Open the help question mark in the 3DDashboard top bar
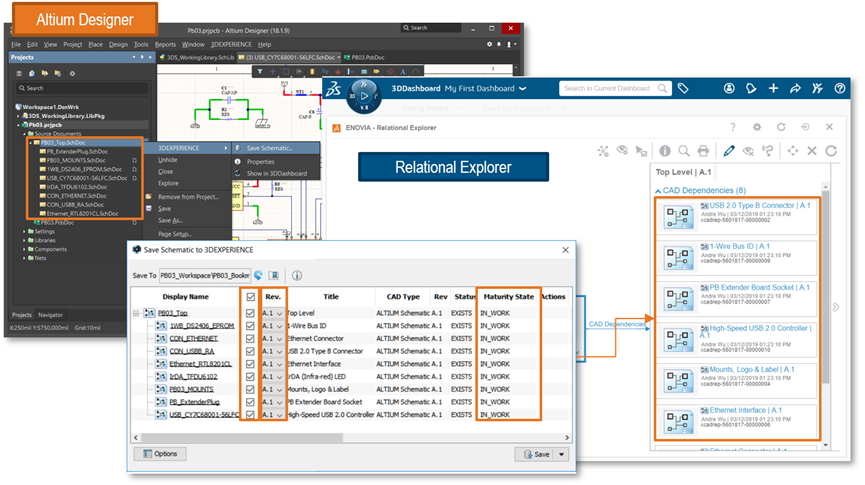Viewport: 865px width, 485px height. coord(840,88)
